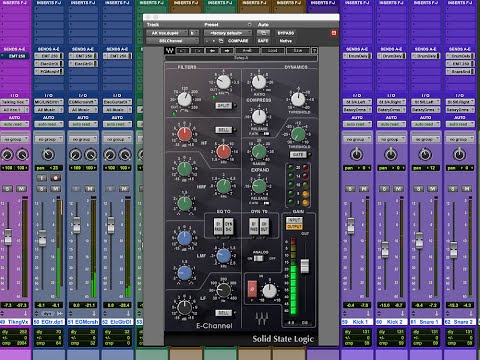Open Snare 1 track no group dropdown
This screenshot has height=360, width=480.
coord(426,139)
